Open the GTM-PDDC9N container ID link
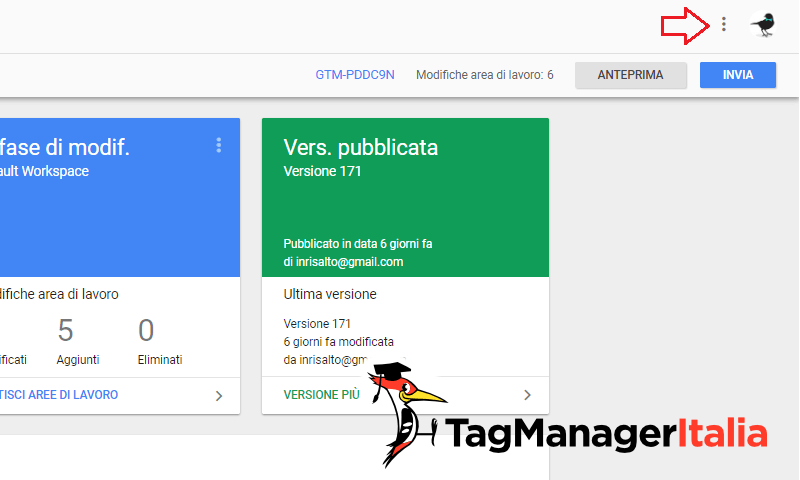800x480 pixels. [355, 75]
